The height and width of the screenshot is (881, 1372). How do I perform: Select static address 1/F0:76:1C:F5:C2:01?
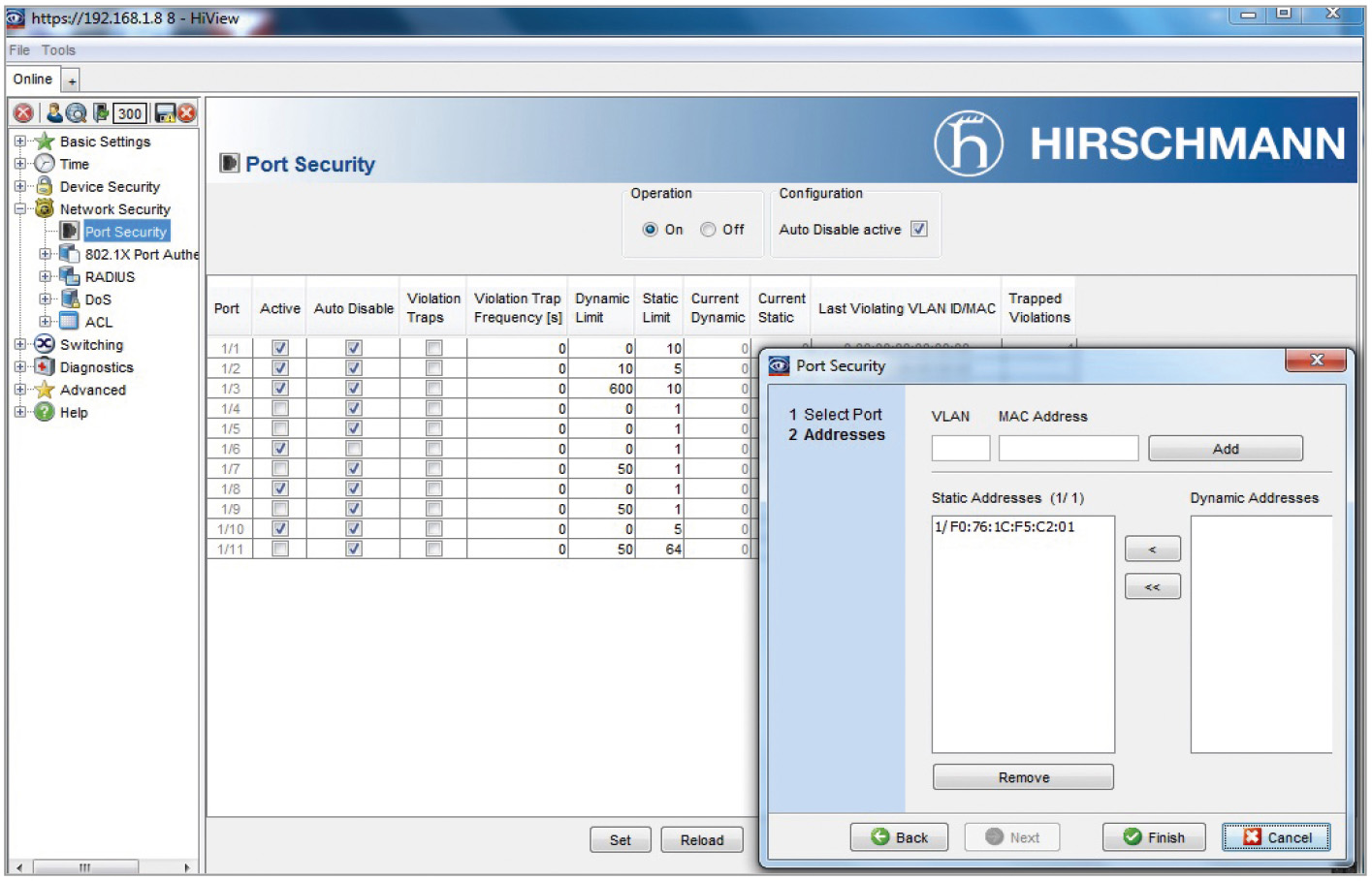1005,527
